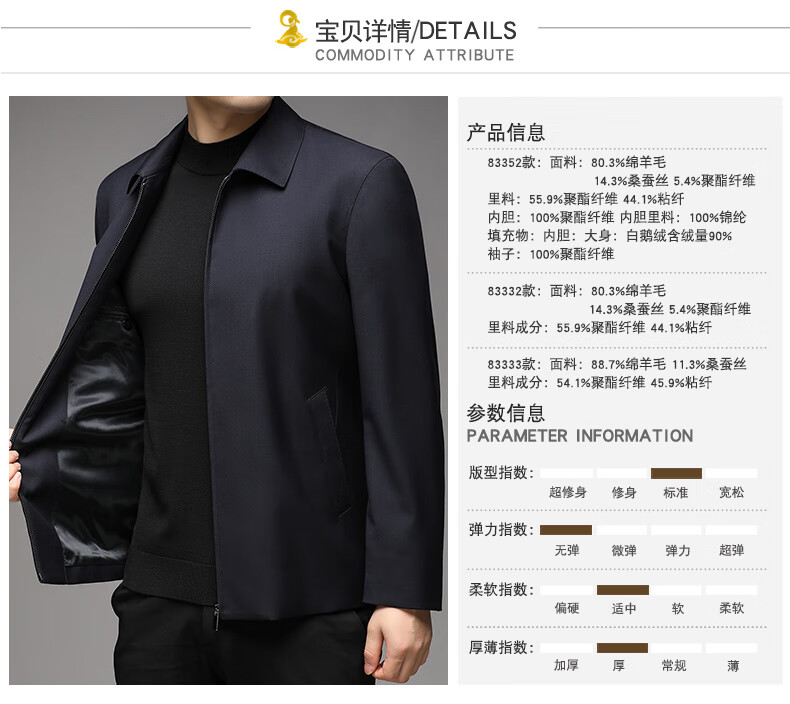Select the filled 无弹 elasticity bar
This screenshot has width=790, height=704.
566,530
